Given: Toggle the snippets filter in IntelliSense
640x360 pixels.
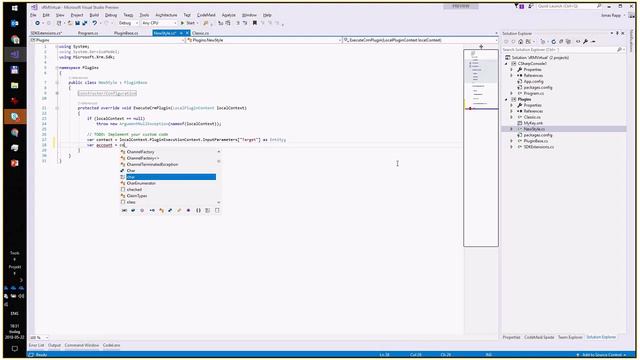Looking at the screenshot, I should (217, 210).
